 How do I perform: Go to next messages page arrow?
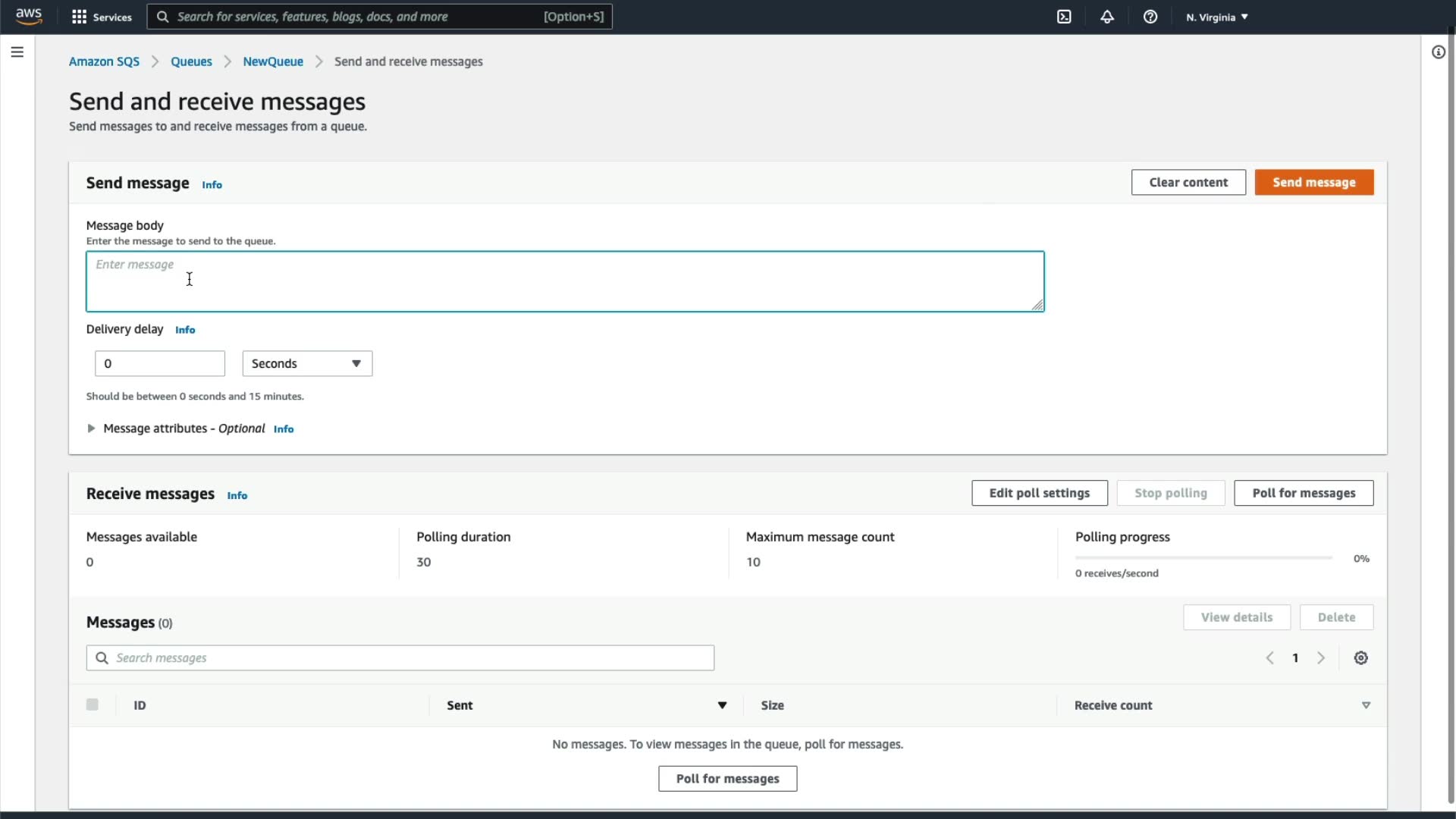[x=1321, y=658]
